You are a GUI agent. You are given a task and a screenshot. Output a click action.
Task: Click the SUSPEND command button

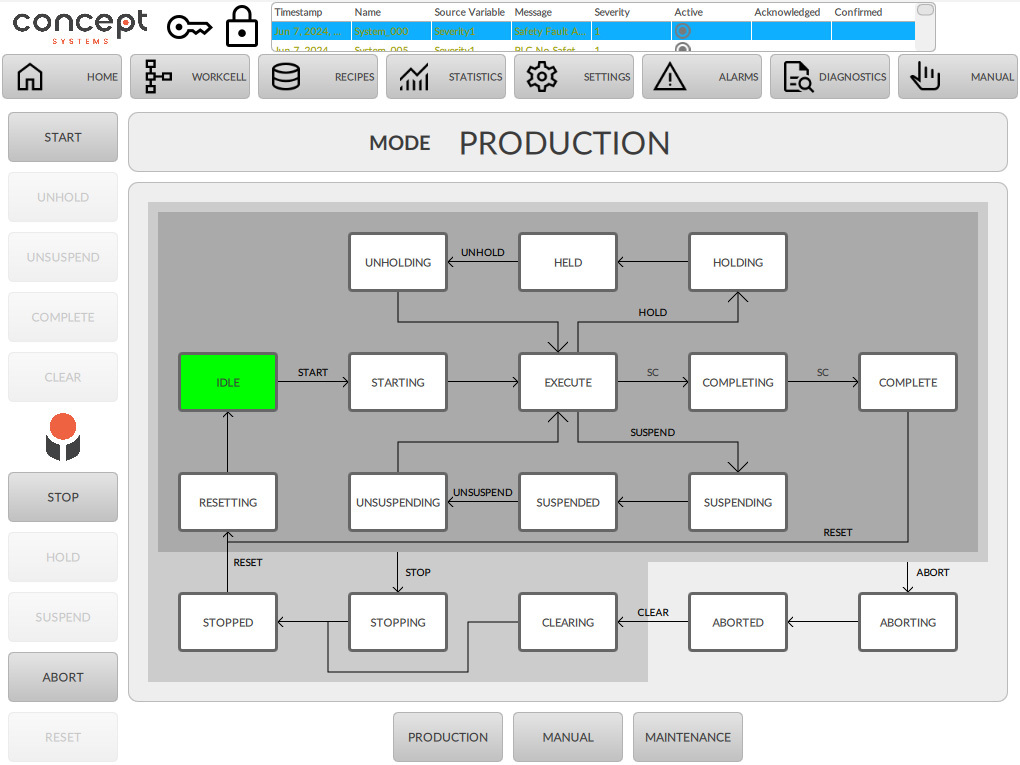coord(63,617)
